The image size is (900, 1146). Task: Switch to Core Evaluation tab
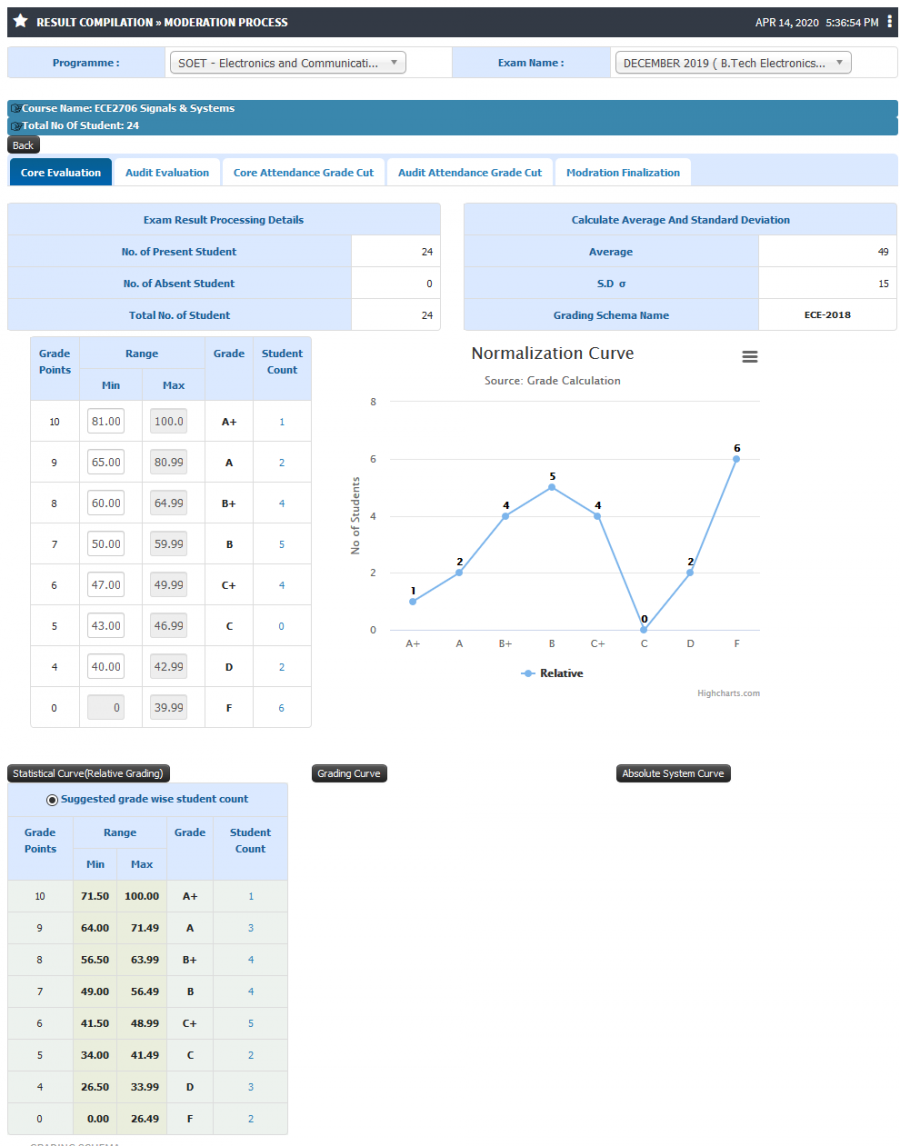coord(61,172)
